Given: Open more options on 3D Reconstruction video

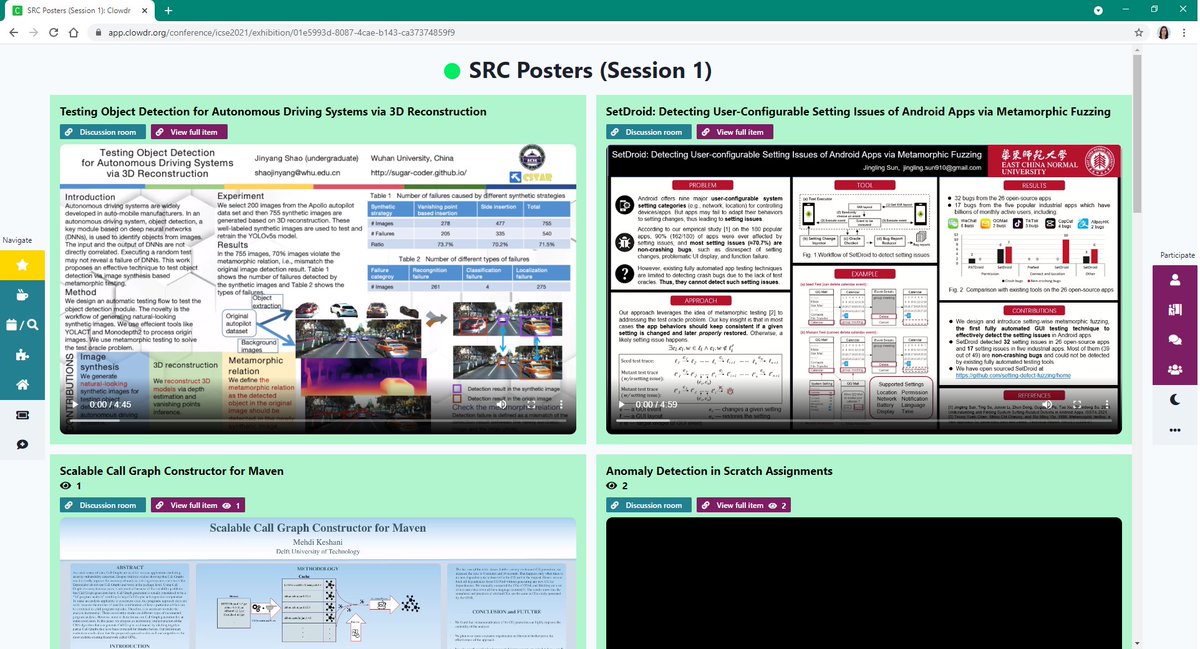Looking at the screenshot, I should [x=560, y=404].
